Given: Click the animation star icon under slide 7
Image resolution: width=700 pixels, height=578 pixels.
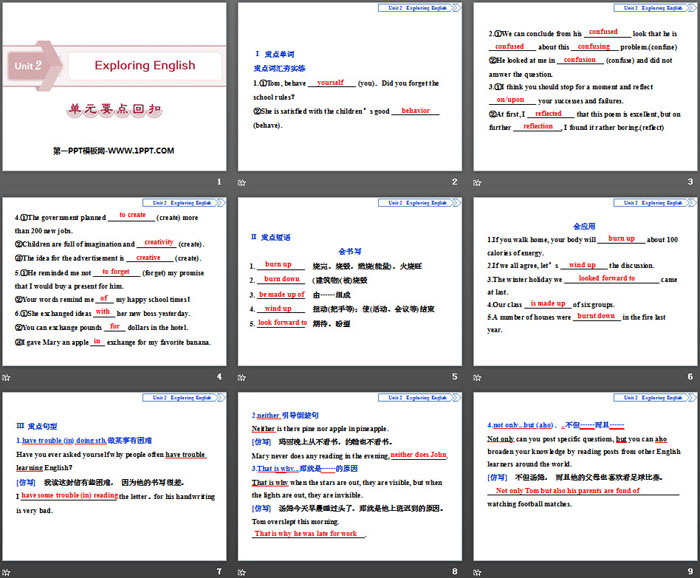Looking at the screenshot, I should click(x=7, y=572).
